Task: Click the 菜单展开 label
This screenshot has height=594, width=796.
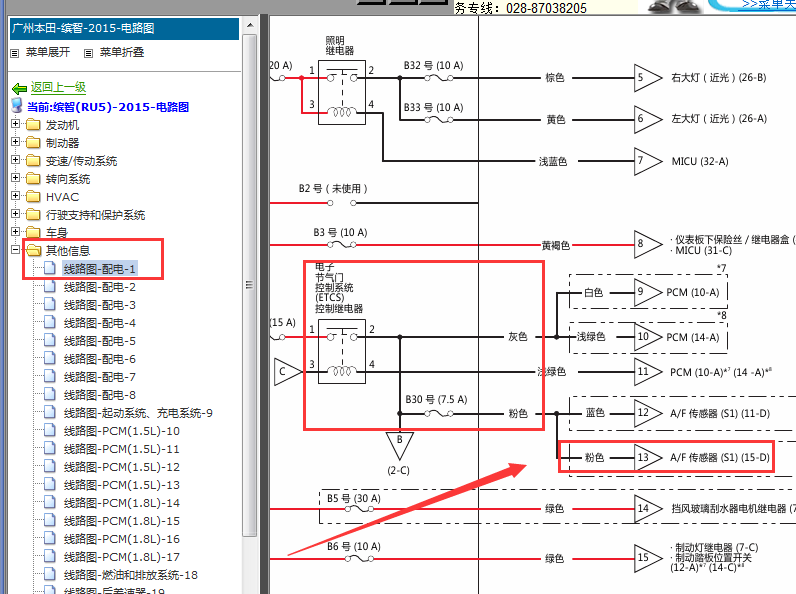Action: (x=48, y=52)
